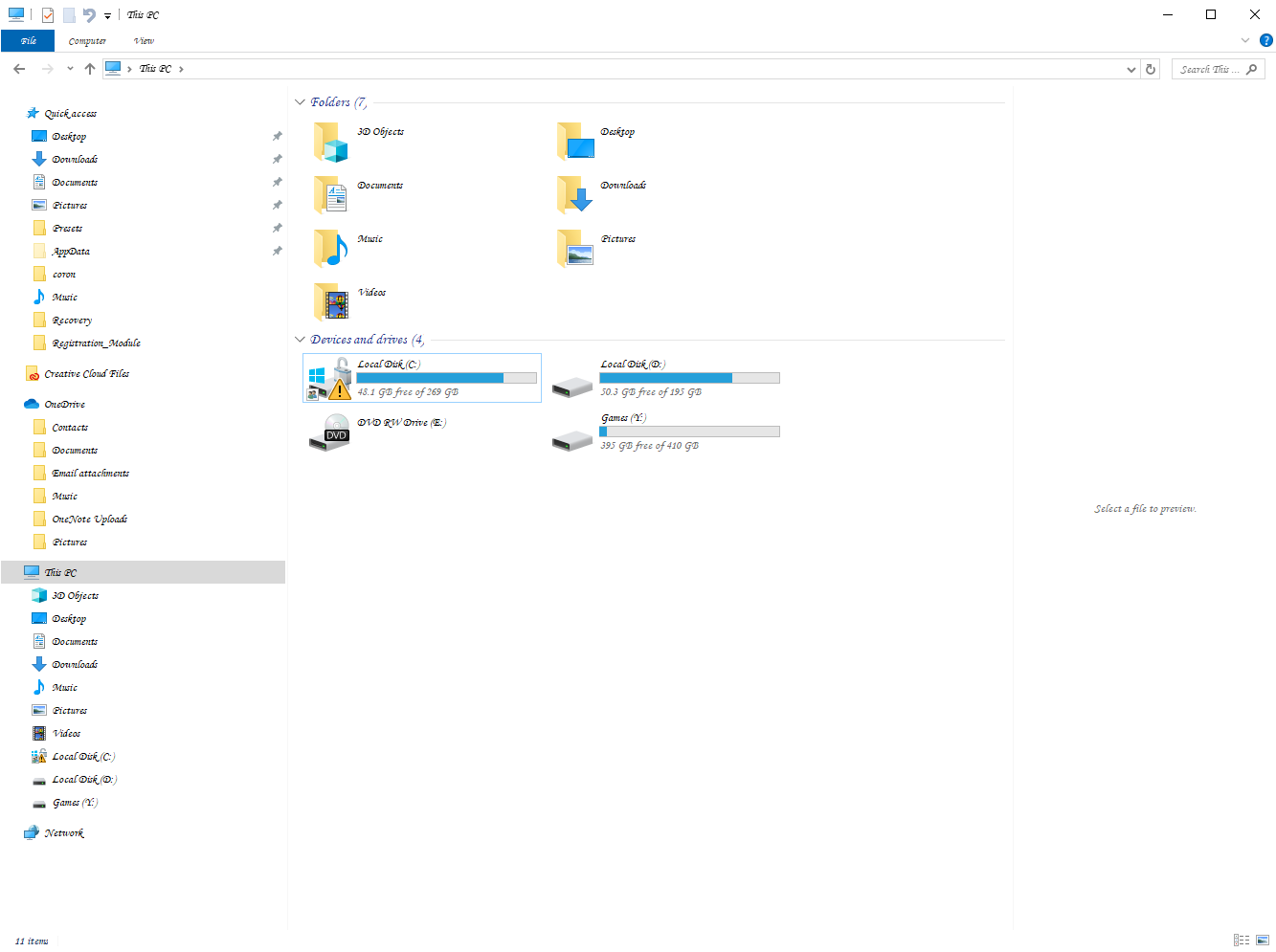Click the New folder icon in title bar
Screen dimensions: 1276x952
(69, 14)
